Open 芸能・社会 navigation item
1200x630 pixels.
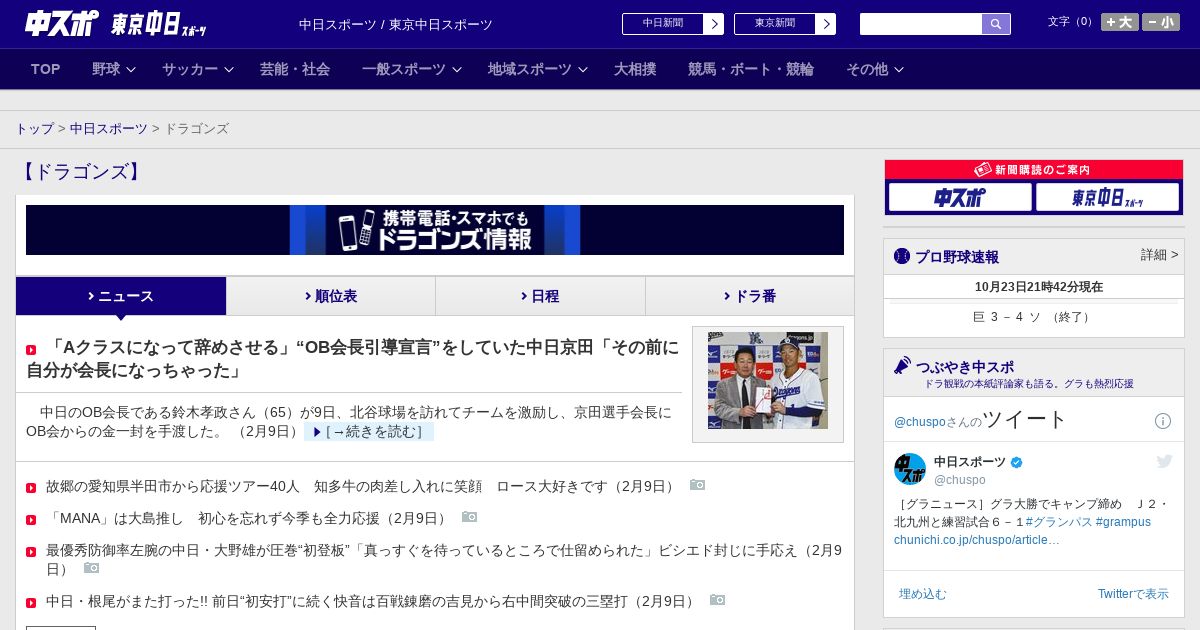(295, 69)
